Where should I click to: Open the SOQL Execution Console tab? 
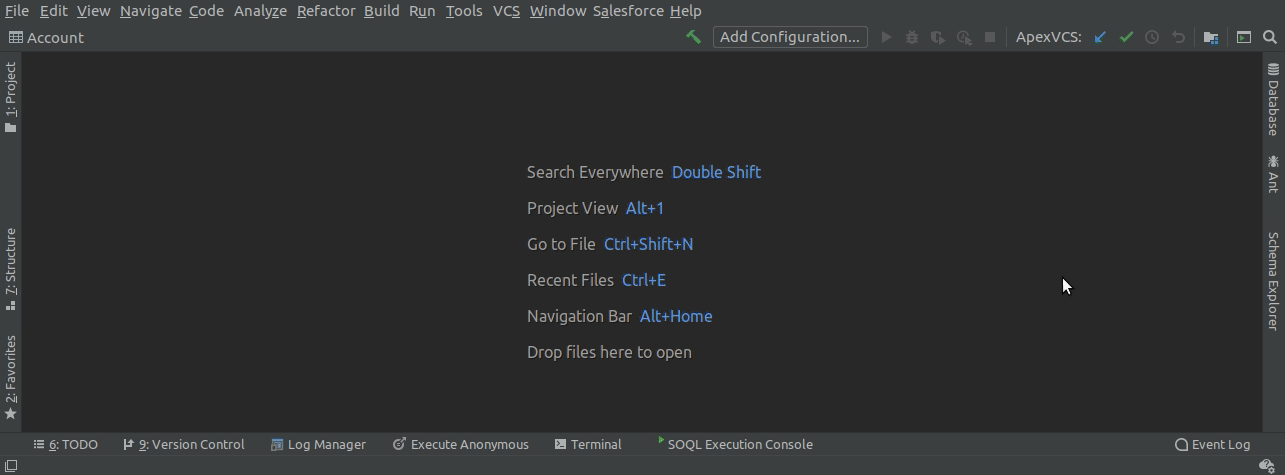(x=734, y=444)
